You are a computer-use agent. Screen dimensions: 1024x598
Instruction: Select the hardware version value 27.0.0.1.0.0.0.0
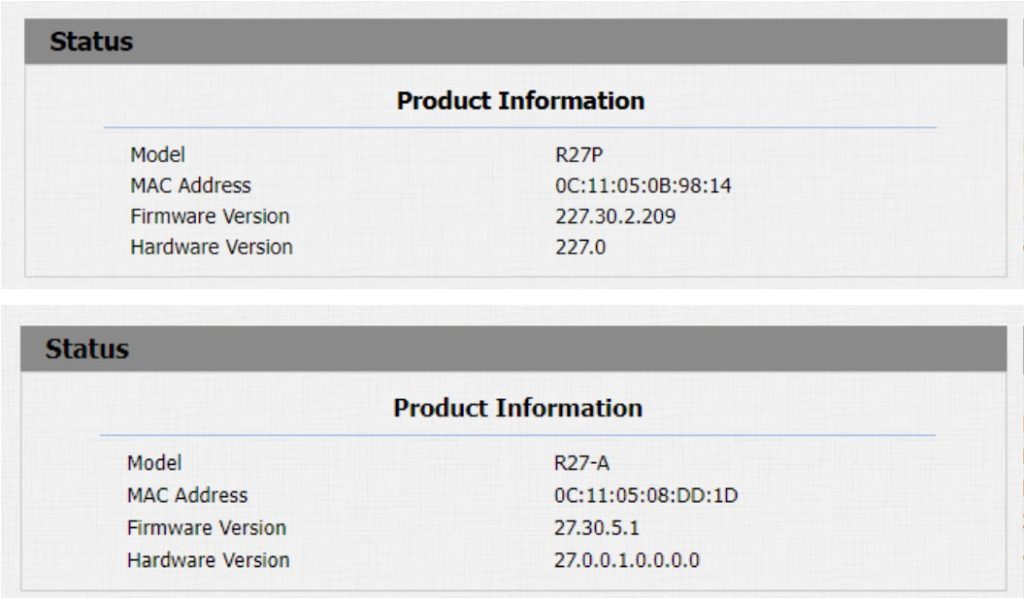click(x=627, y=560)
